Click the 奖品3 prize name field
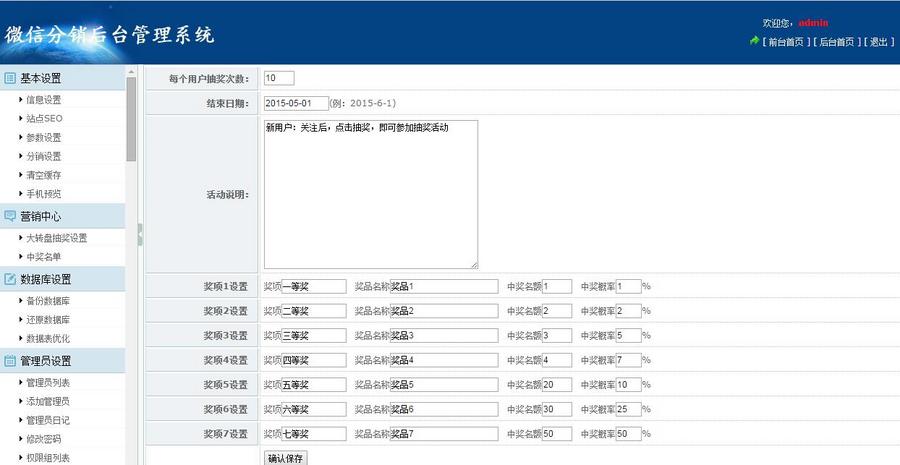Image resolution: width=900 pixels, height=465 pixels. click(444, 335)
